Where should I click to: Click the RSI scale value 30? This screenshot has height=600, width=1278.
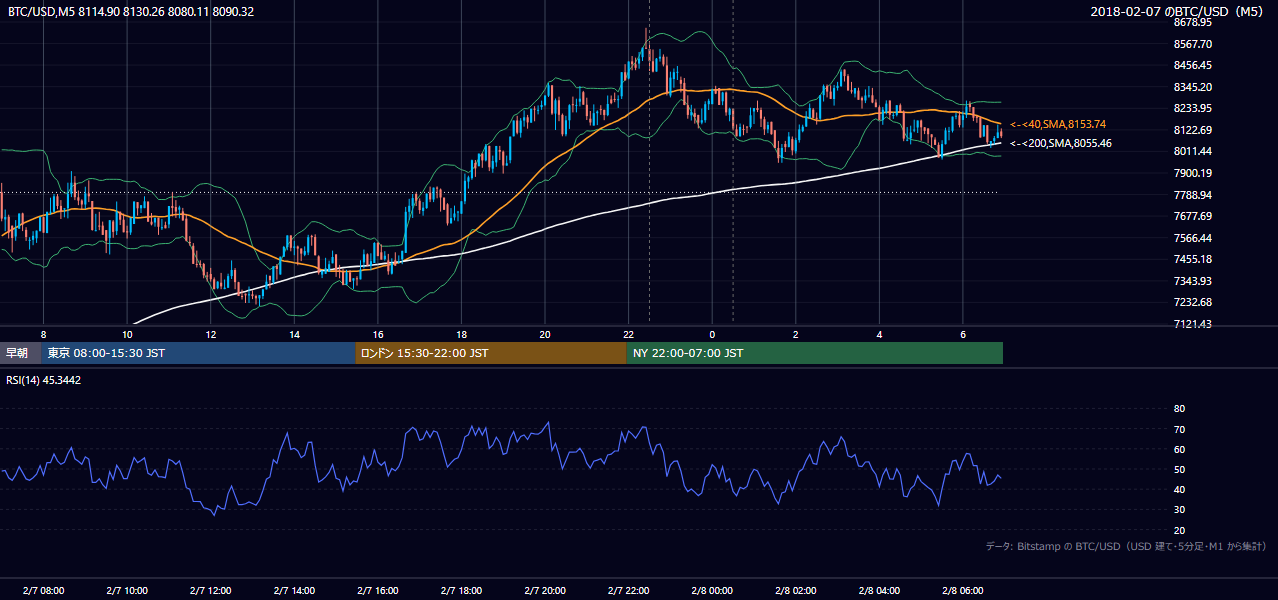coord(1179,510)
